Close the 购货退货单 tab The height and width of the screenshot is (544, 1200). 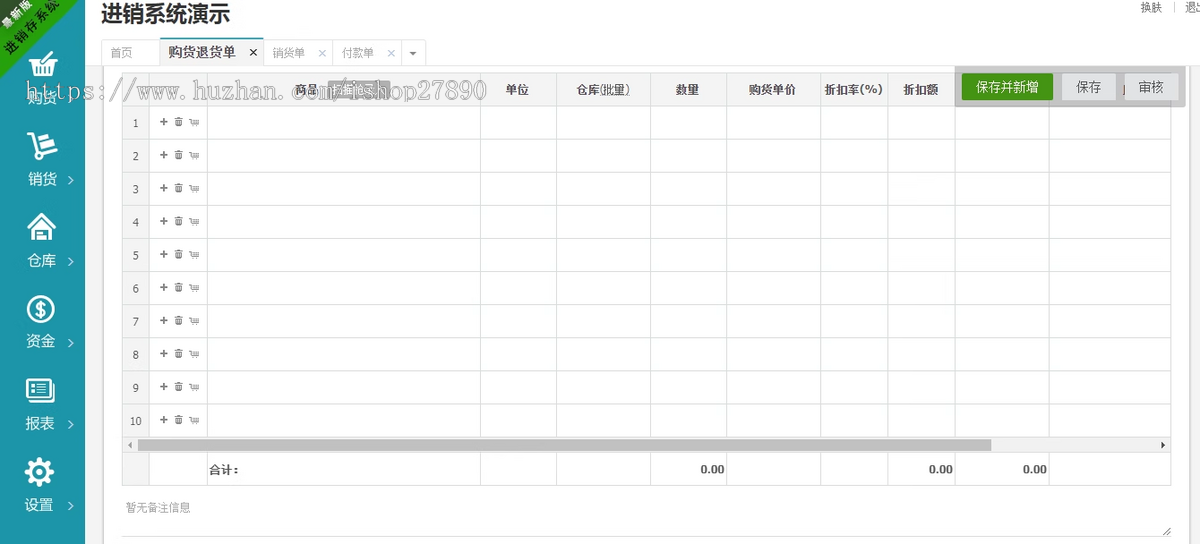(x=253, y=53)
